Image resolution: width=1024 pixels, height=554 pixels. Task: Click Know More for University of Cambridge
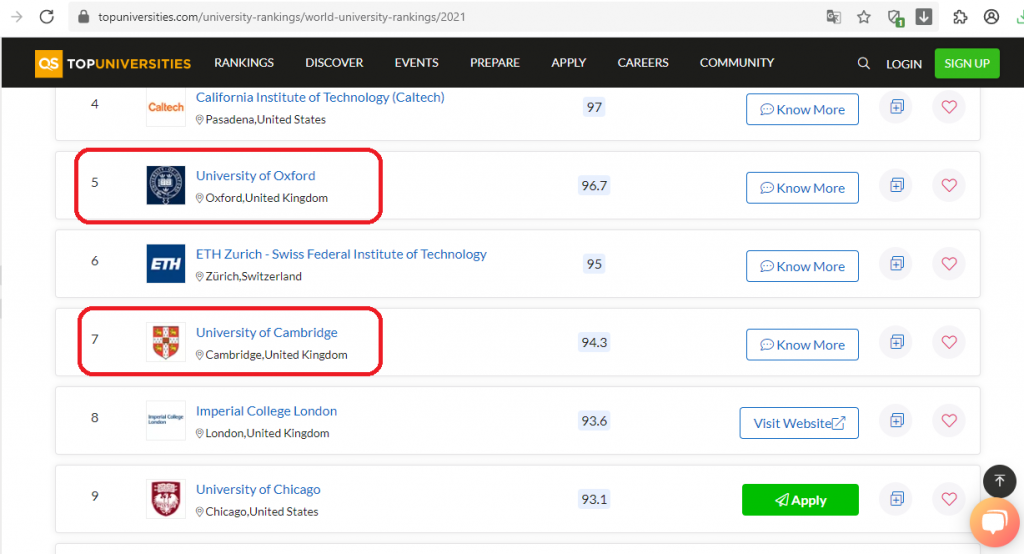pos(802,344)
